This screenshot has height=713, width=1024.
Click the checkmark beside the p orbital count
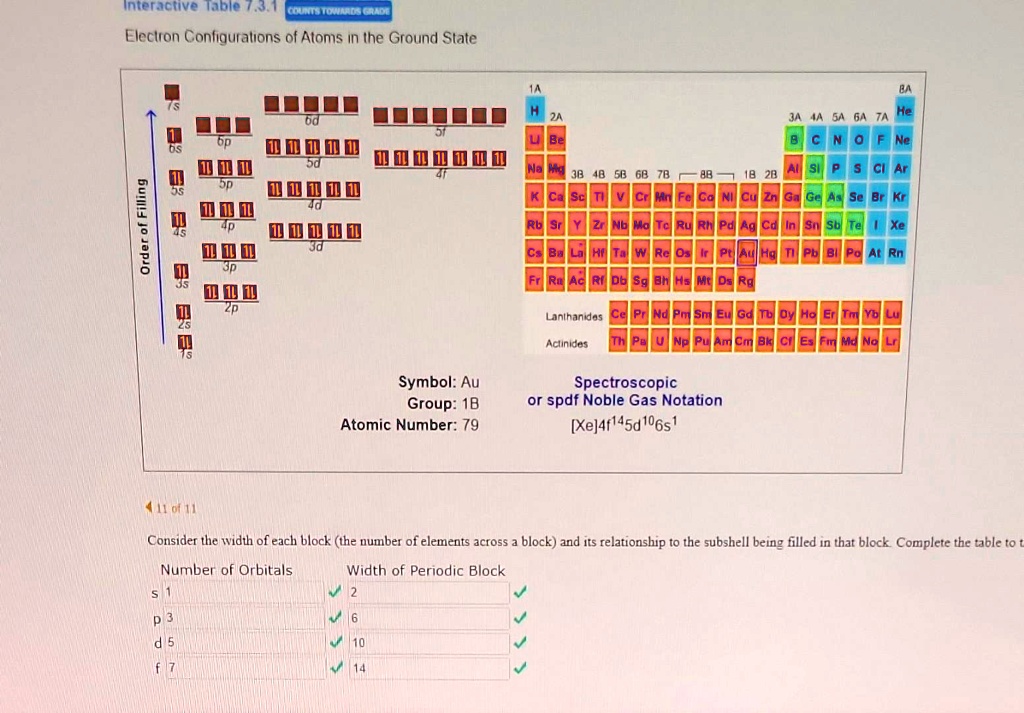[x=336, y=618]
